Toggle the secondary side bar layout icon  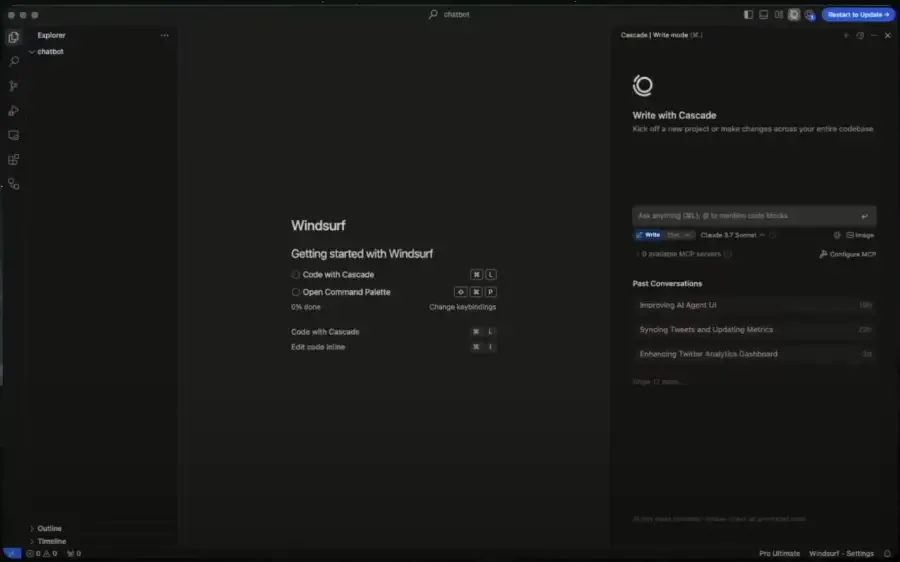778,15
